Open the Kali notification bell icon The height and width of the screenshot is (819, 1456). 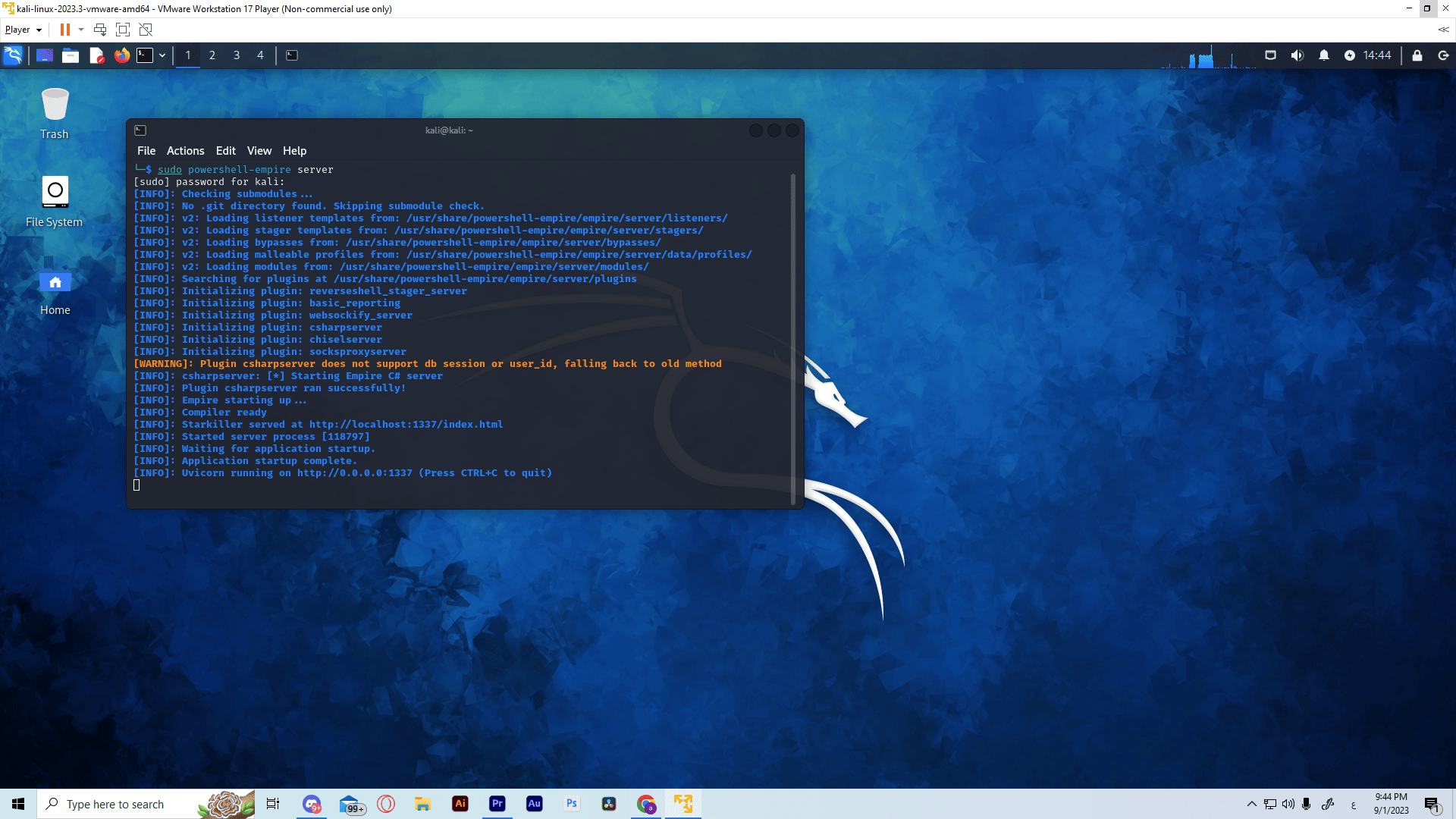[x=1323, y=55]
